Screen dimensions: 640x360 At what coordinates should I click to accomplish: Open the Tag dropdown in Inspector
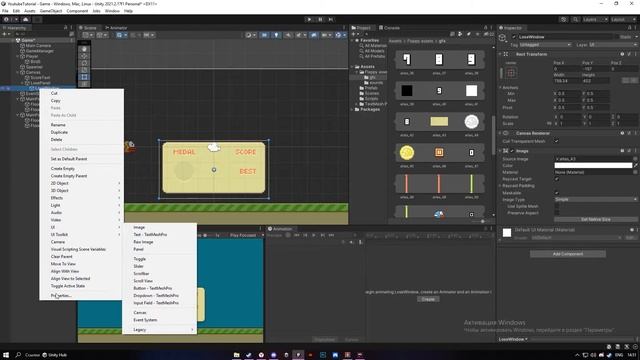point(545,44)
